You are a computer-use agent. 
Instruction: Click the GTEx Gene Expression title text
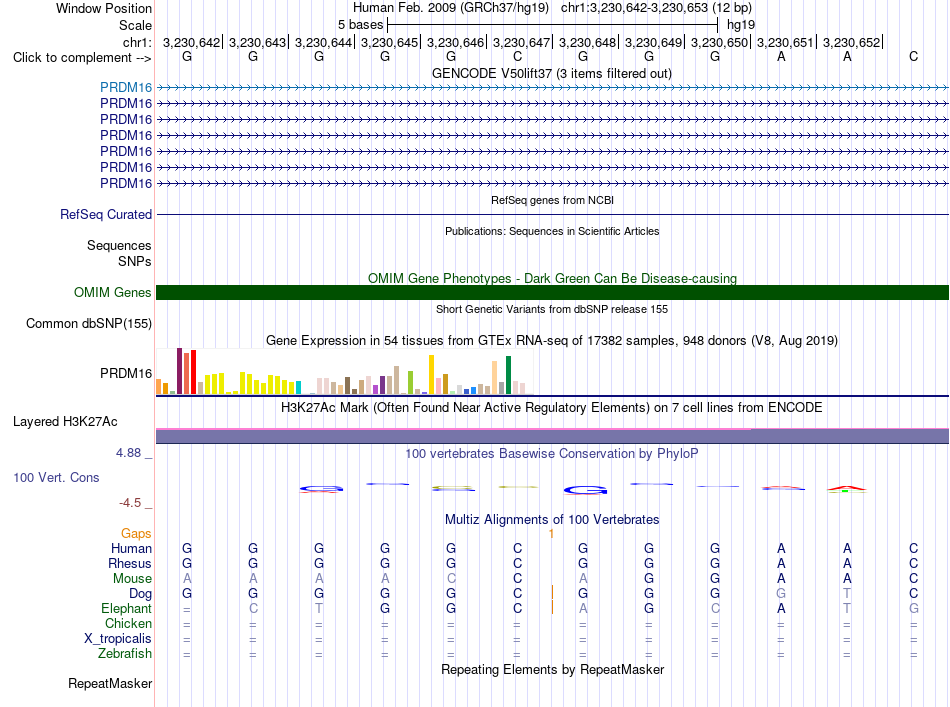click(552, 340)
